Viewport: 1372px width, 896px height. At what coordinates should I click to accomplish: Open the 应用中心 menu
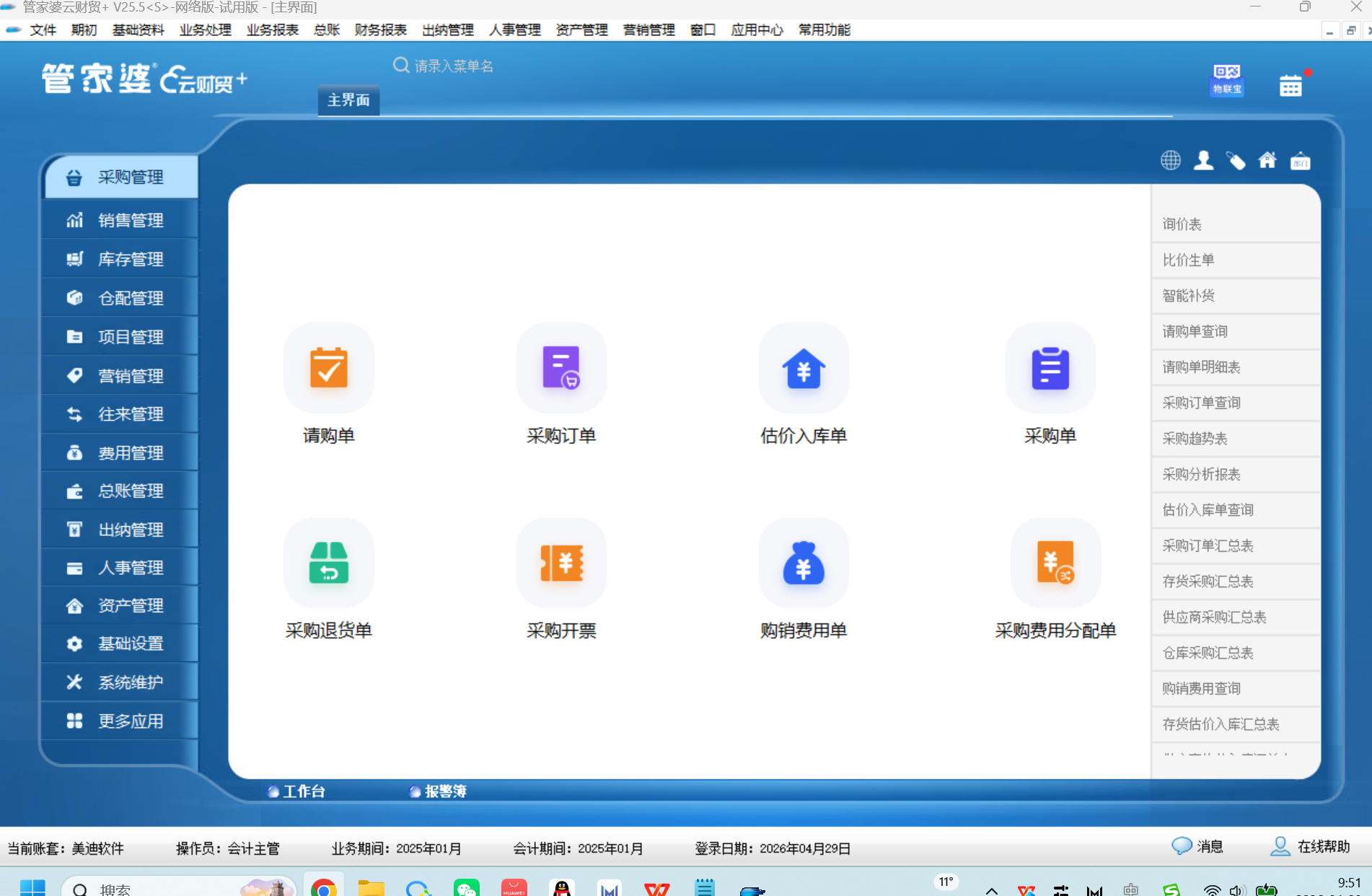(x=757, y=30)
